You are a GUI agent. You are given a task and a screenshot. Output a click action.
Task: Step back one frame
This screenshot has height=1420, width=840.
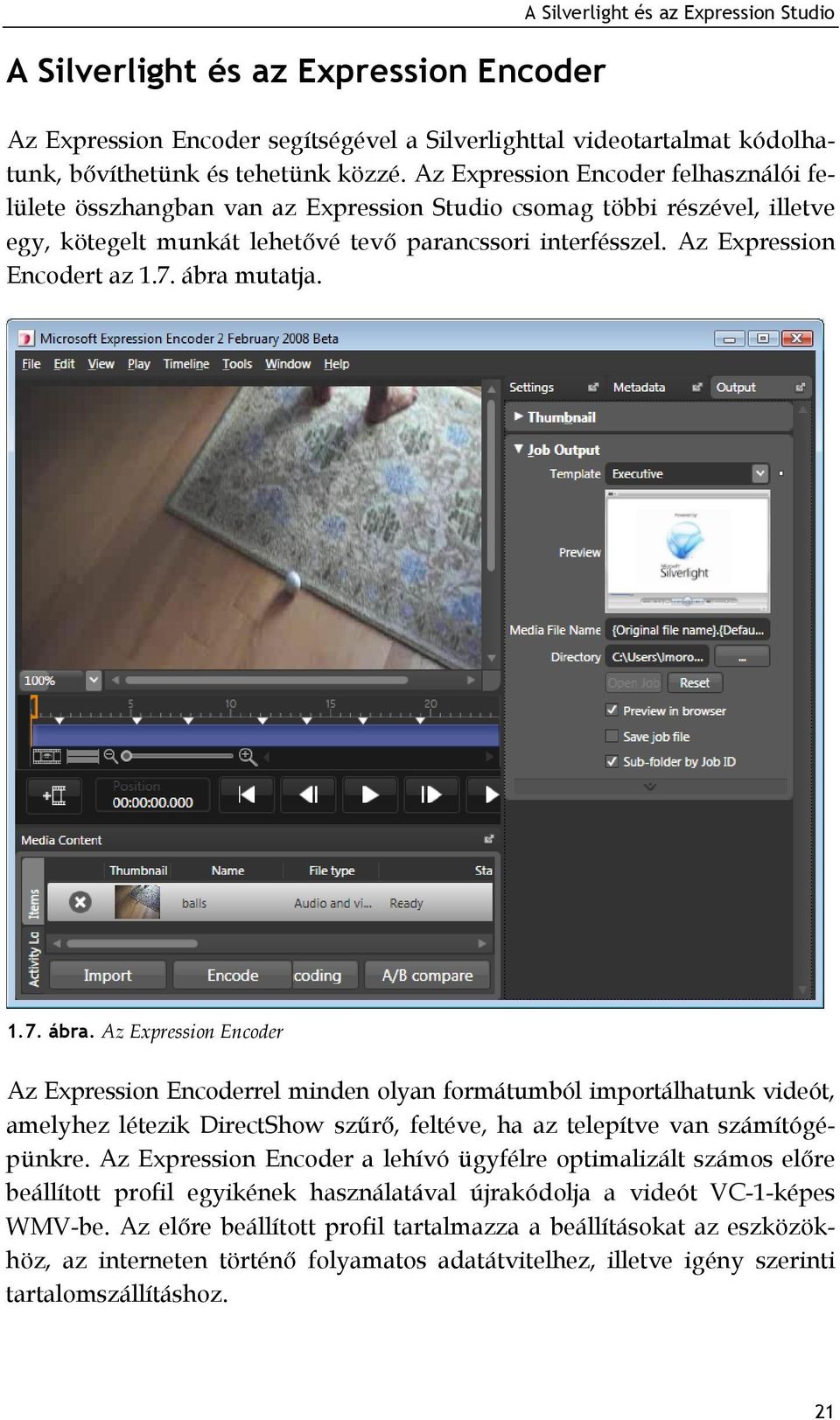coord(308,794)
